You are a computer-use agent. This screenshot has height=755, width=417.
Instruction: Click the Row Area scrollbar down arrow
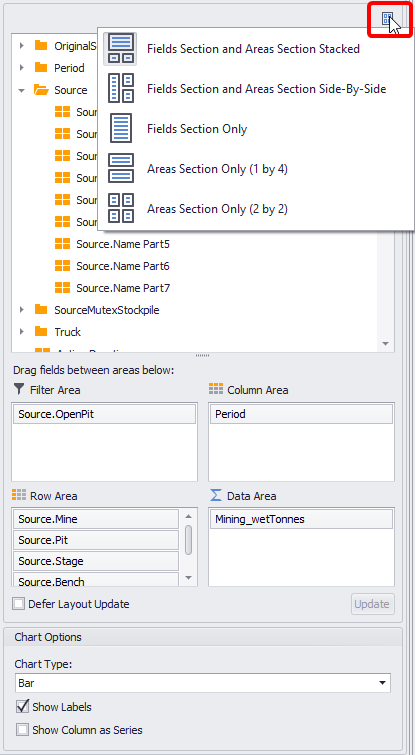(188, 577)
